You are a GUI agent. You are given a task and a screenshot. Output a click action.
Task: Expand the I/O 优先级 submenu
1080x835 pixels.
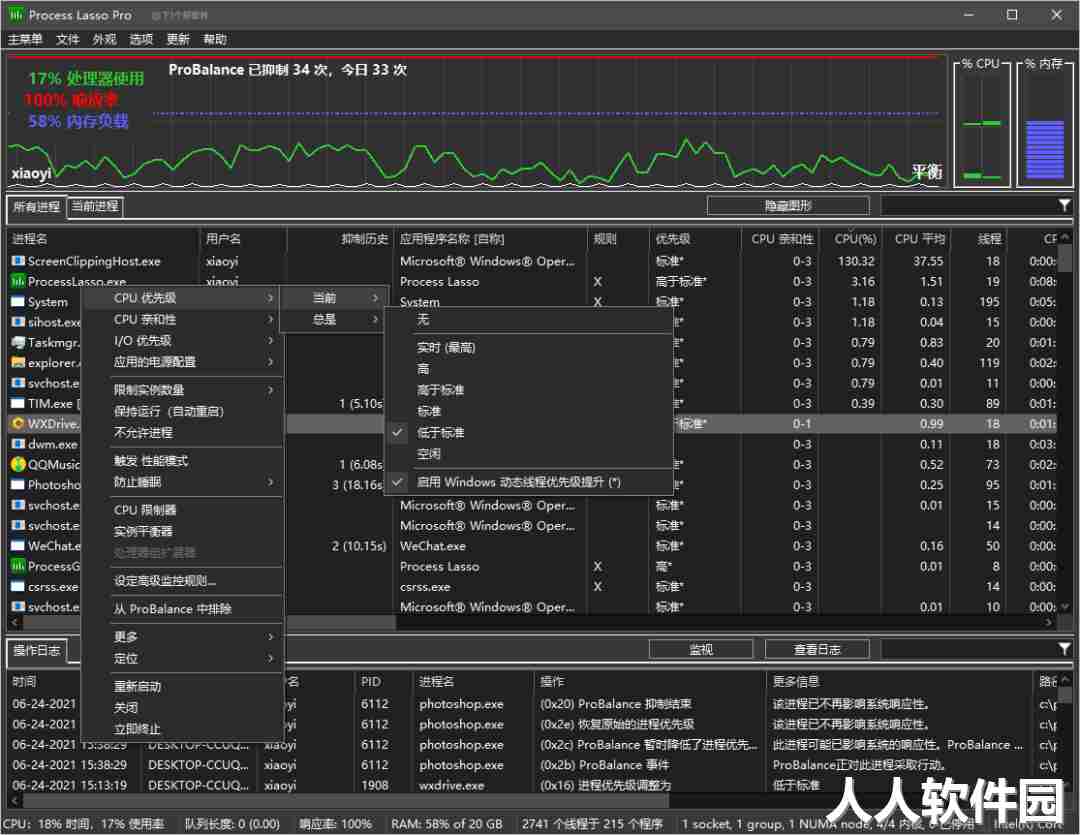(x=183, y=340)
